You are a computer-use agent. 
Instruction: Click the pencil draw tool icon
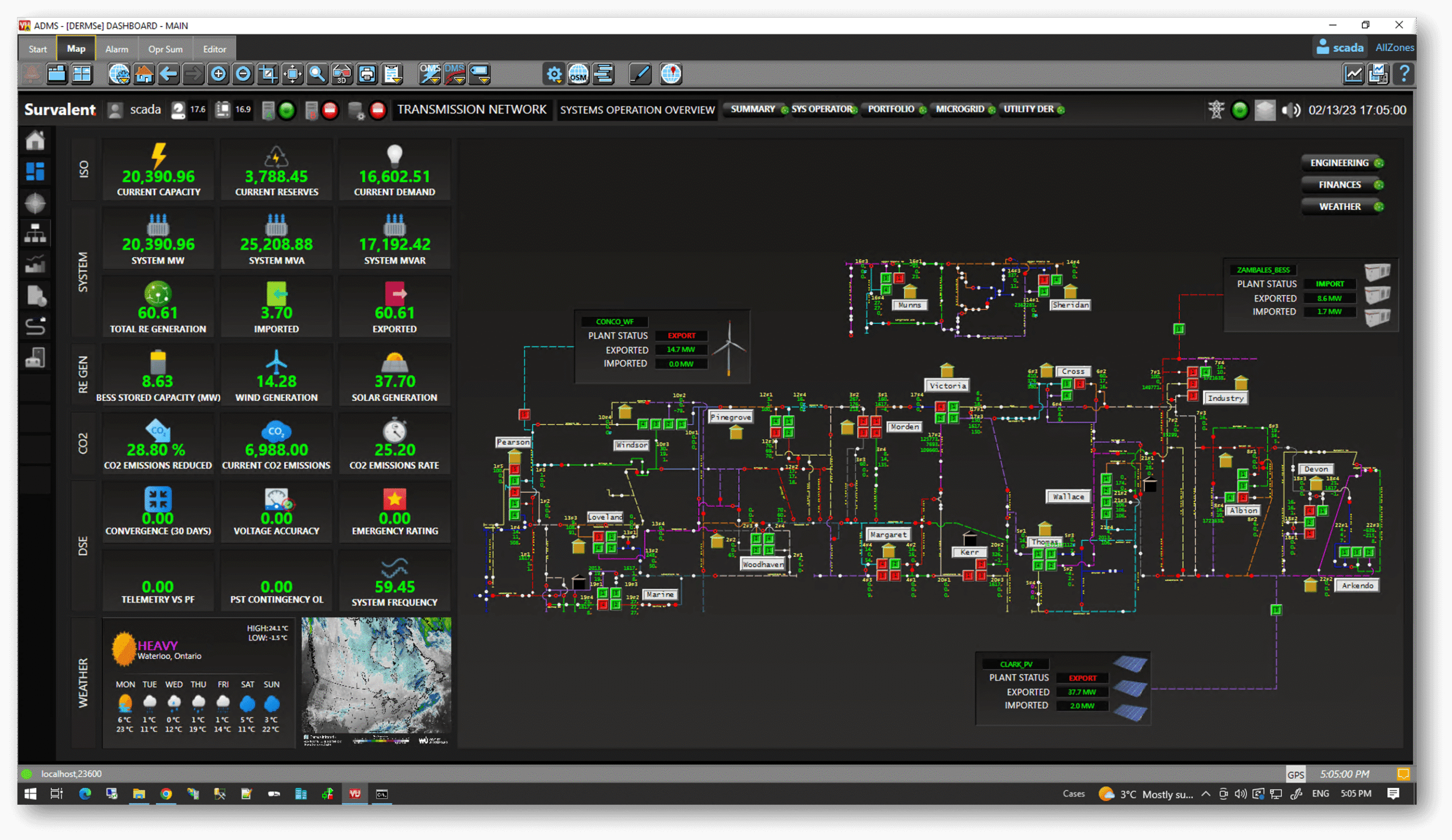pos(640,74)
